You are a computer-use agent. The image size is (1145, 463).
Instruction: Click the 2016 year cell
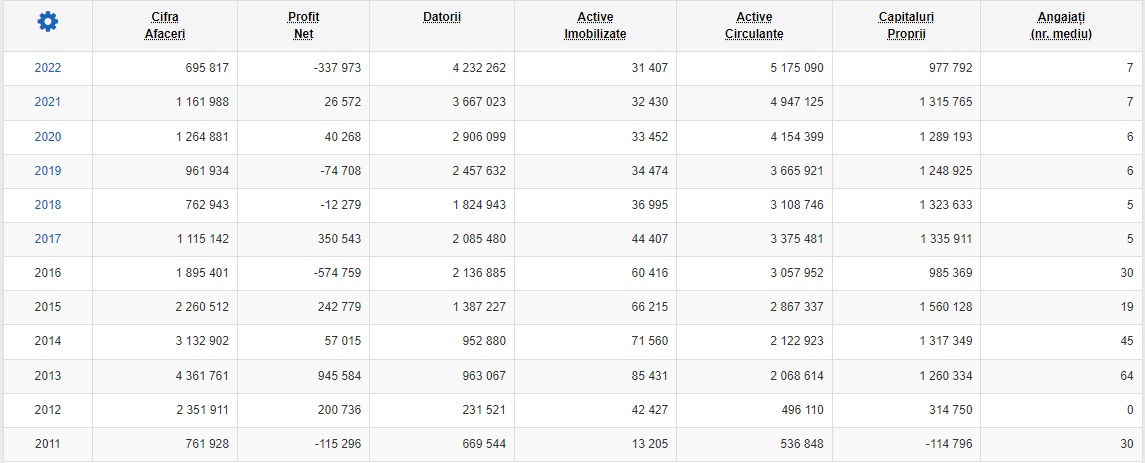click(x=48, y=272)
